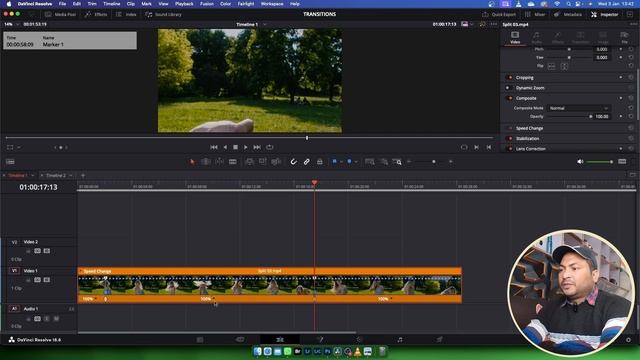Screen dimensions: 640x360
Task: Click Play Reverse button
Action: click(225, 147)
